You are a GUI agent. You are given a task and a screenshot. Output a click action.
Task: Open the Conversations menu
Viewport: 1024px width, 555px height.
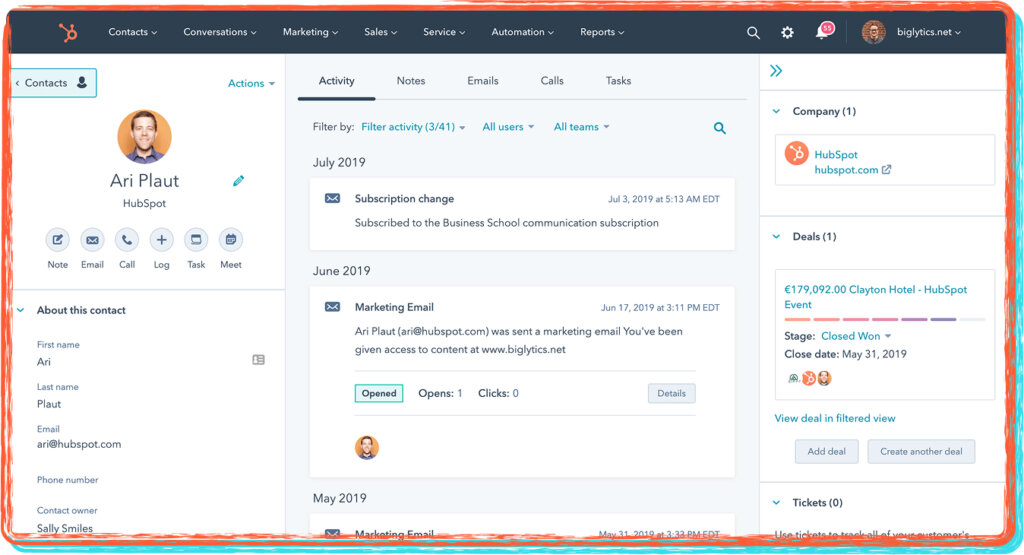click(219, 32)
